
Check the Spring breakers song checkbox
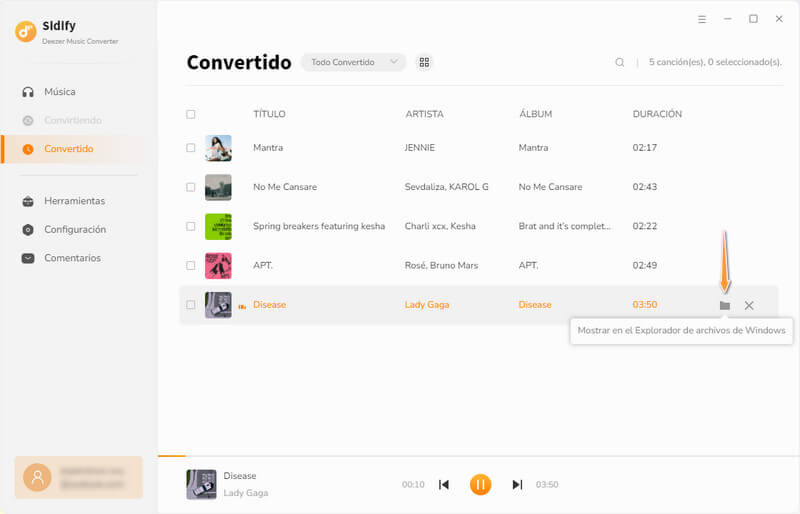(191, 227)
